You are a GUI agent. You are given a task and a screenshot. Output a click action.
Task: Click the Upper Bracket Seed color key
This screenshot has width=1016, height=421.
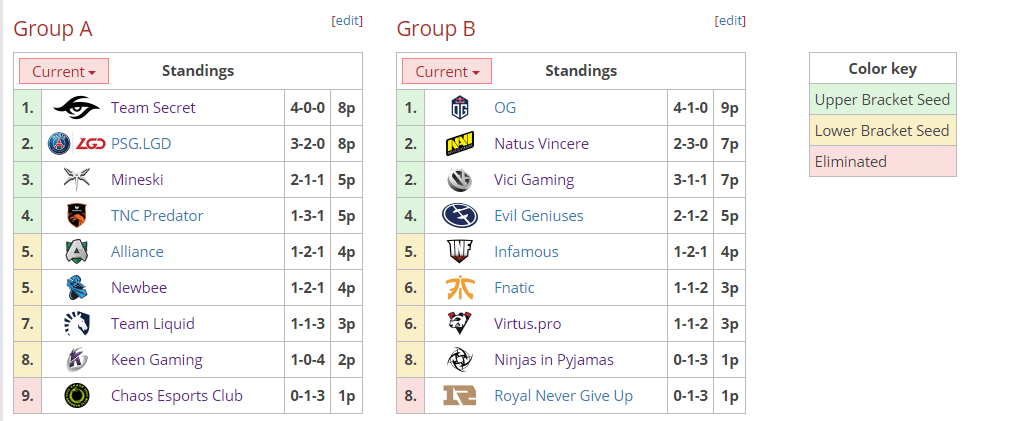point(882,100)
